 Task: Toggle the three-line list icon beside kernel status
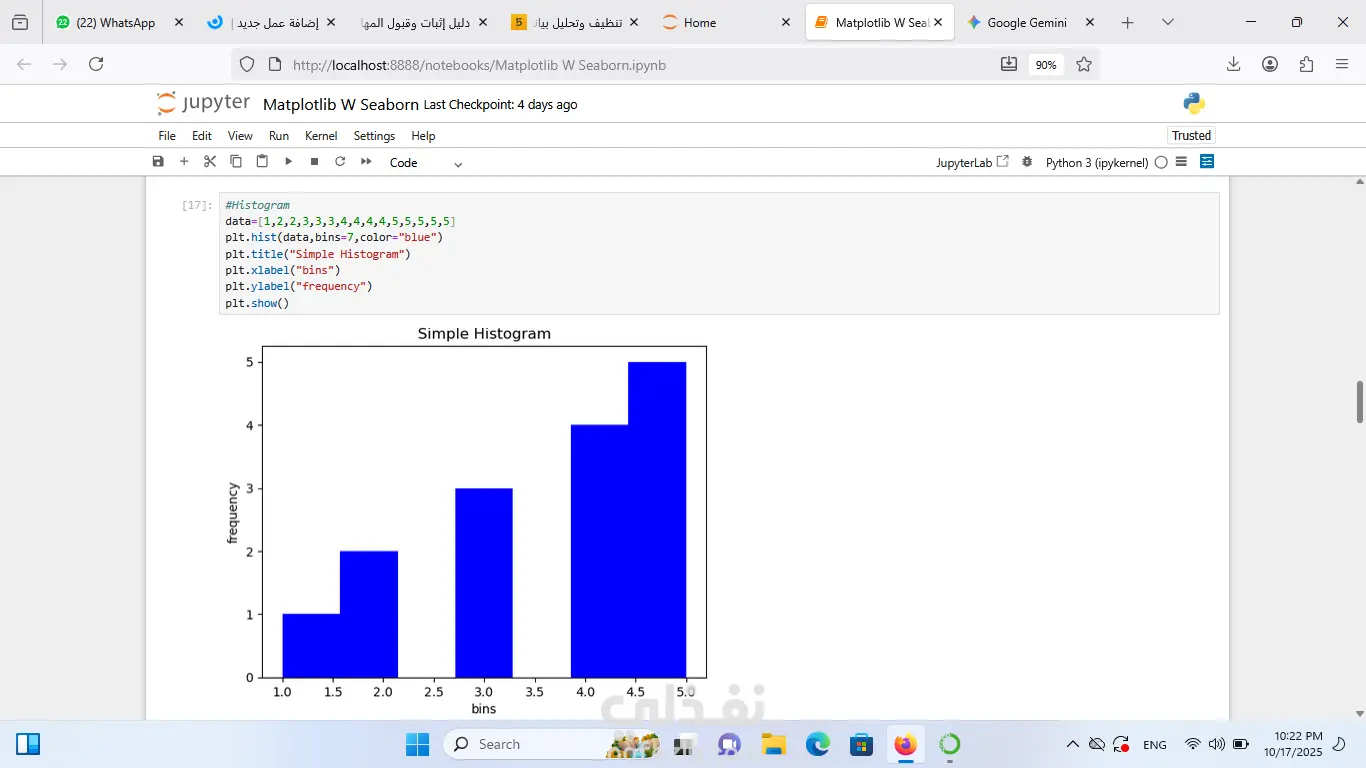[1181, 162]
